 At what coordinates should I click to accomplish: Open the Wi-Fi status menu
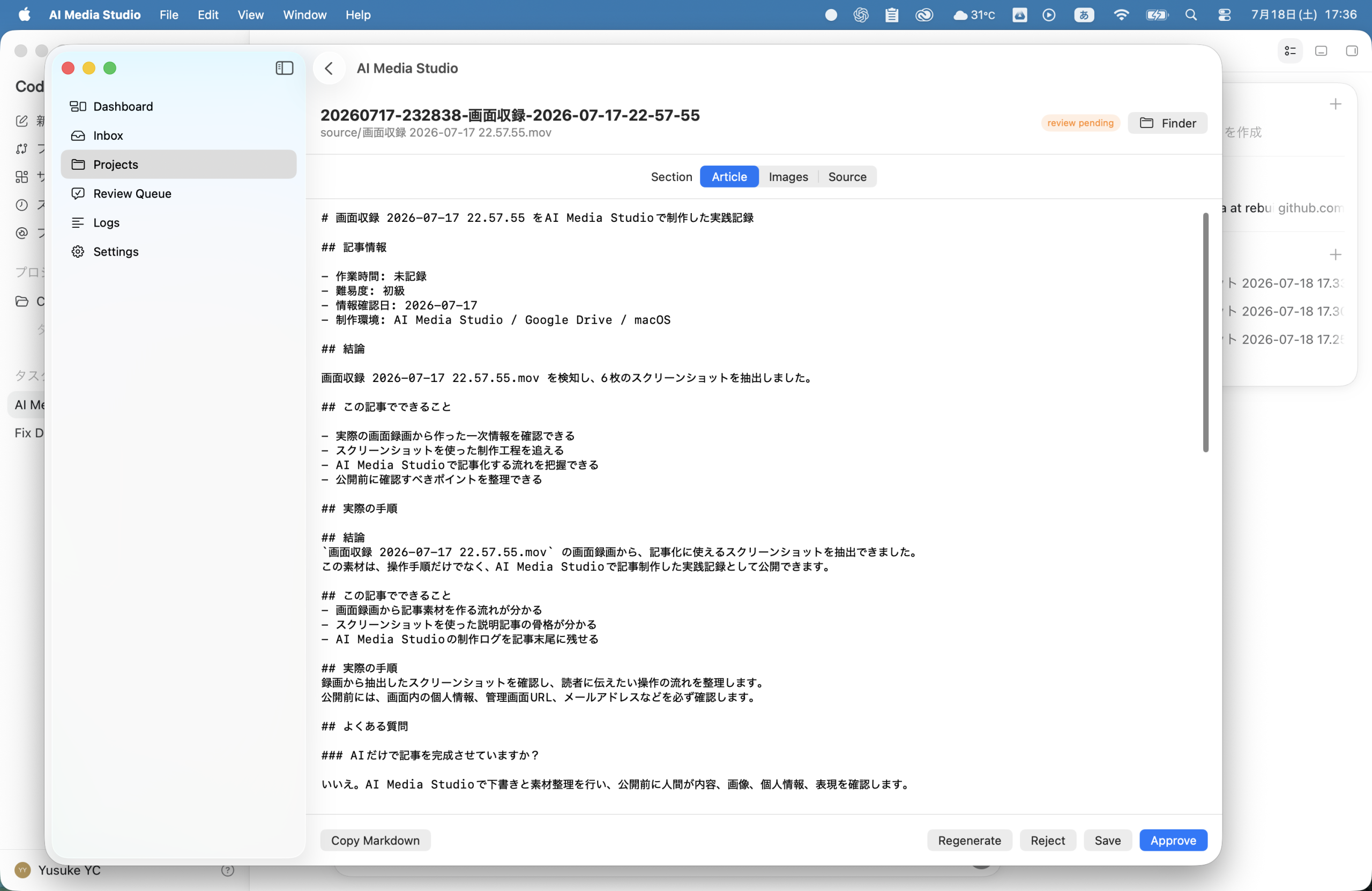pyautogui.click(x=1121, y=15)
